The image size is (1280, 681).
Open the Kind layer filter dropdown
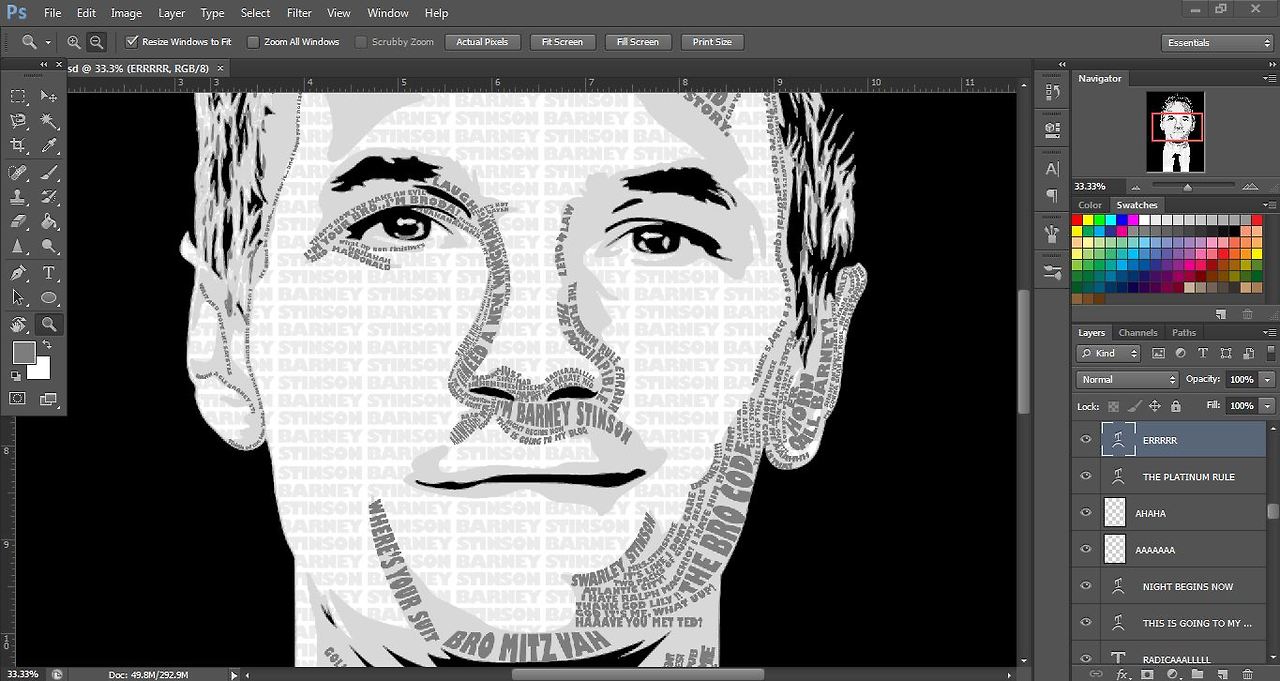point(1109,353)
